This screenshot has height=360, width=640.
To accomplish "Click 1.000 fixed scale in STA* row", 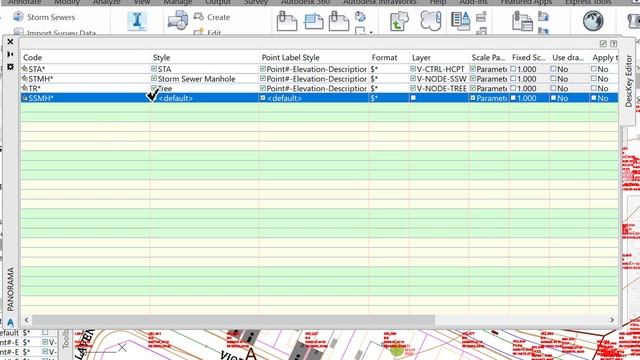I will pos(527,69).
